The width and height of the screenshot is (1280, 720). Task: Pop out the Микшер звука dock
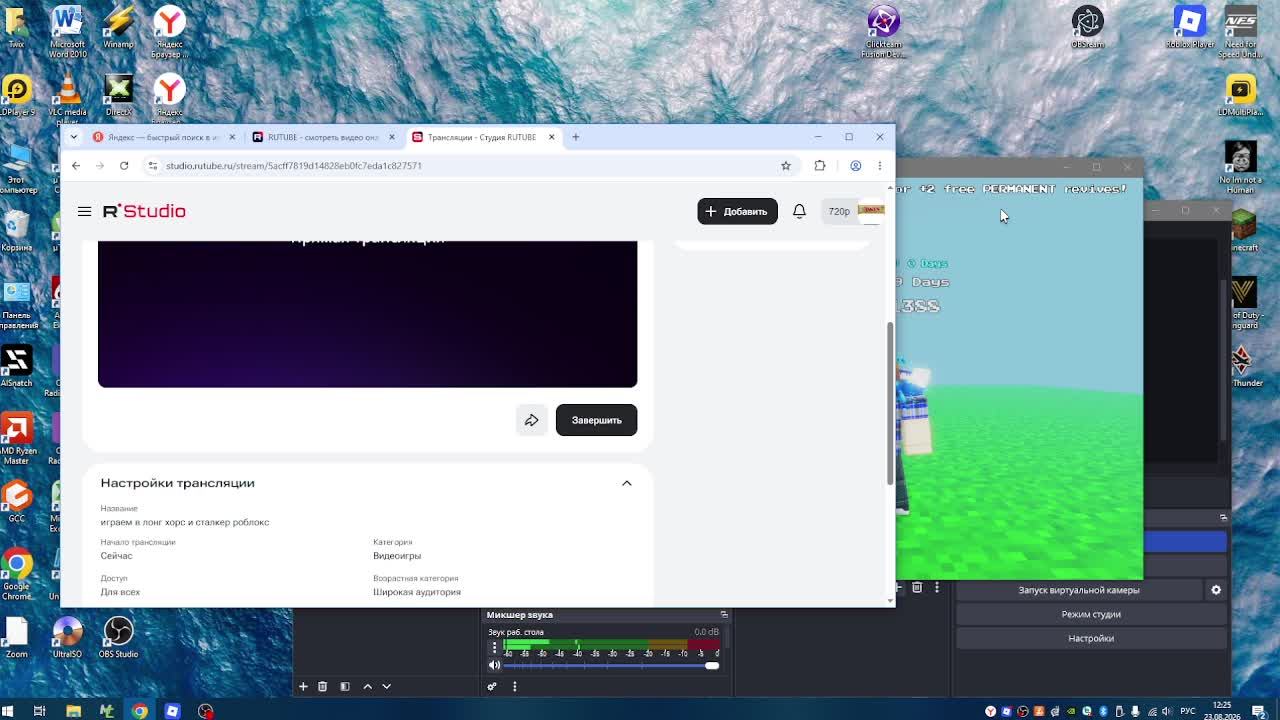click(x=724, y=615)
